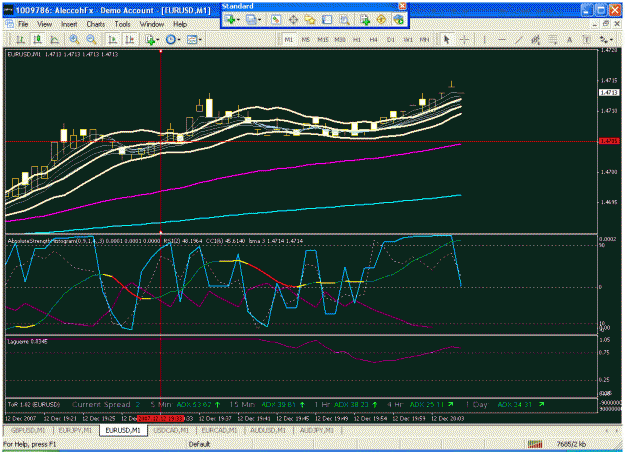This screenshot has width=625, height=452.
Task: Select the cursor arrow tool
Action: click(x=446, y=39)
